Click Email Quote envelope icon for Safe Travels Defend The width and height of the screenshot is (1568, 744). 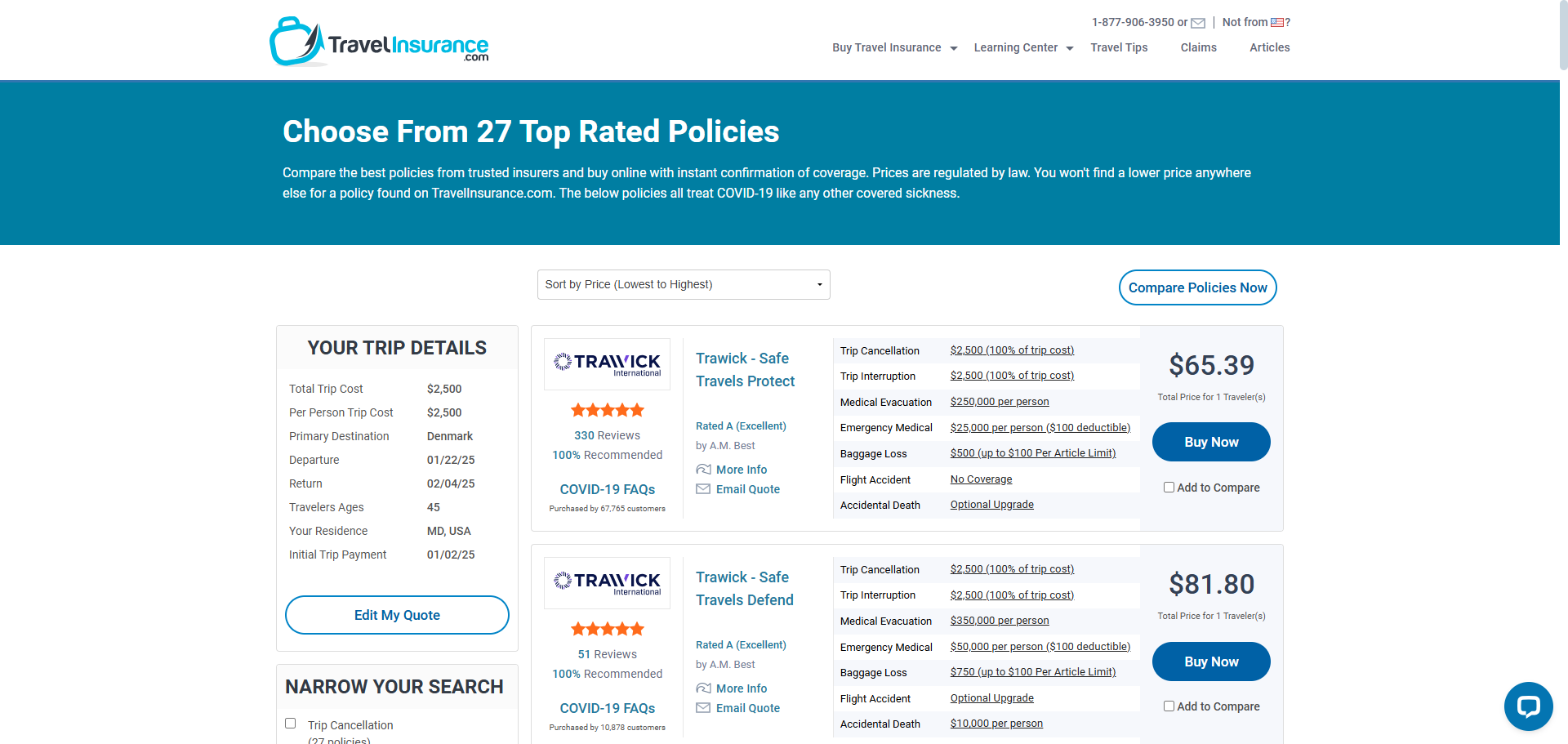(703, 708)
